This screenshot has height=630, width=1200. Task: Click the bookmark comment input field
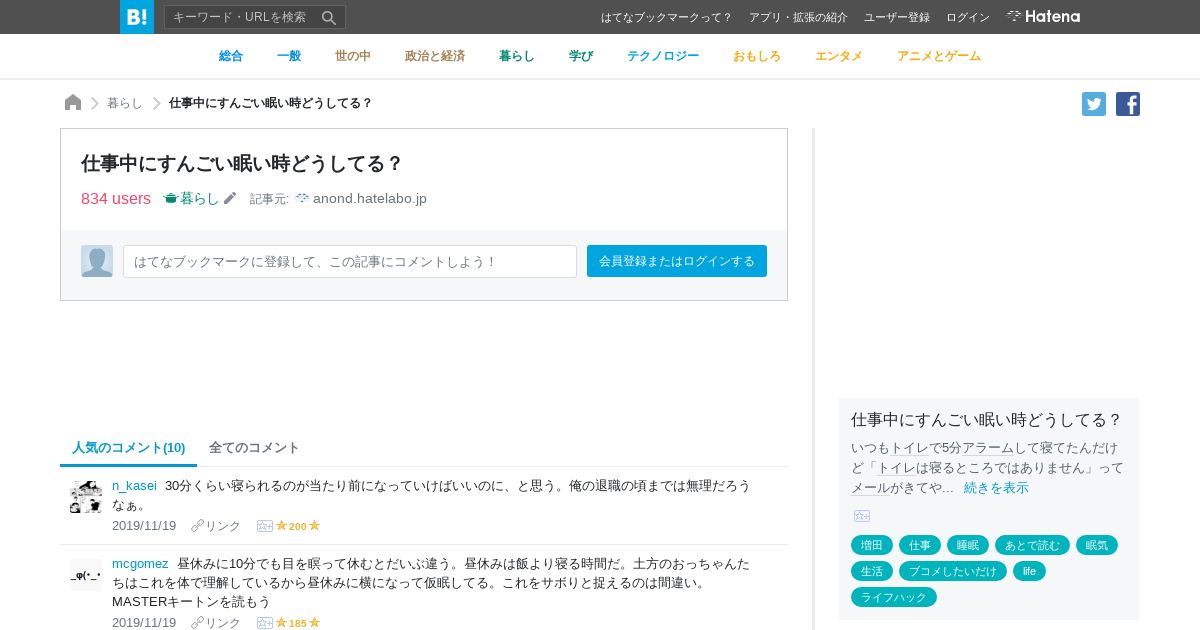tap(350, 261)
